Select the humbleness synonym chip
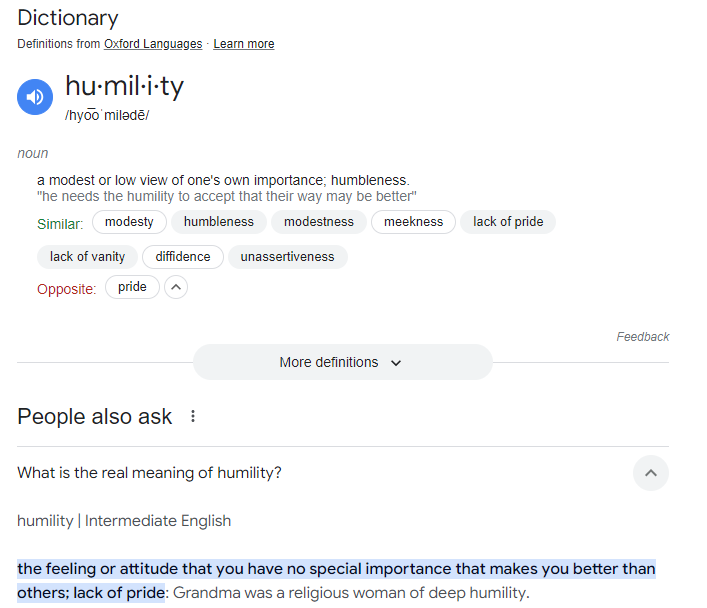Screen dimensions: 707x608 219,222
